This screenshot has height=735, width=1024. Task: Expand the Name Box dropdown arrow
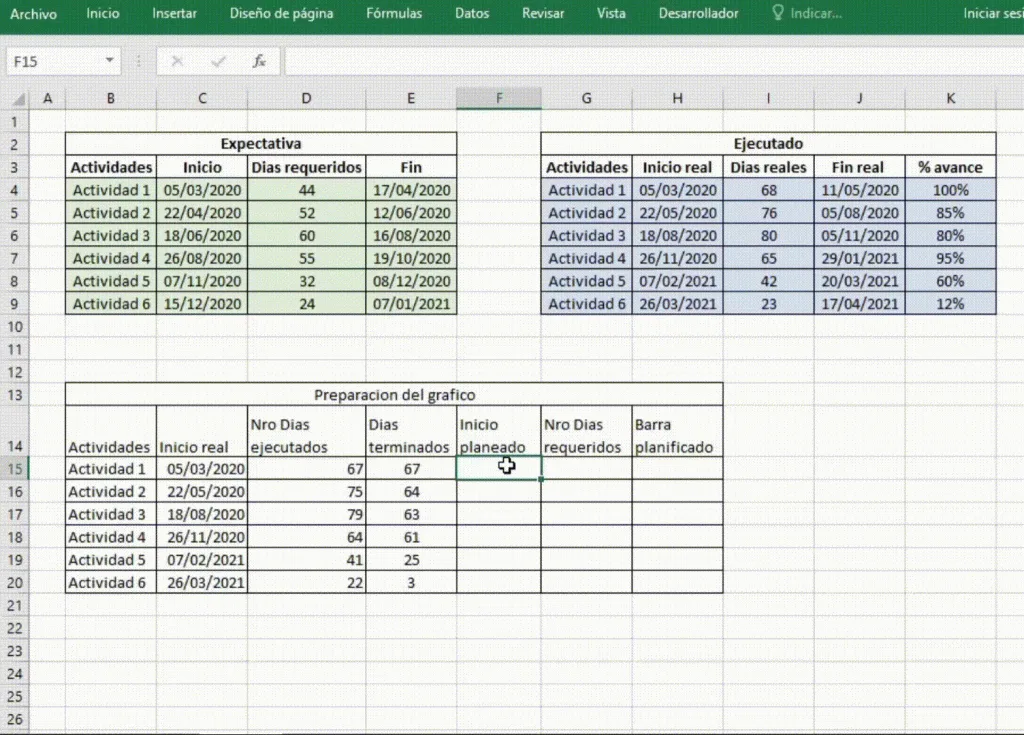(x=110, y=61)
